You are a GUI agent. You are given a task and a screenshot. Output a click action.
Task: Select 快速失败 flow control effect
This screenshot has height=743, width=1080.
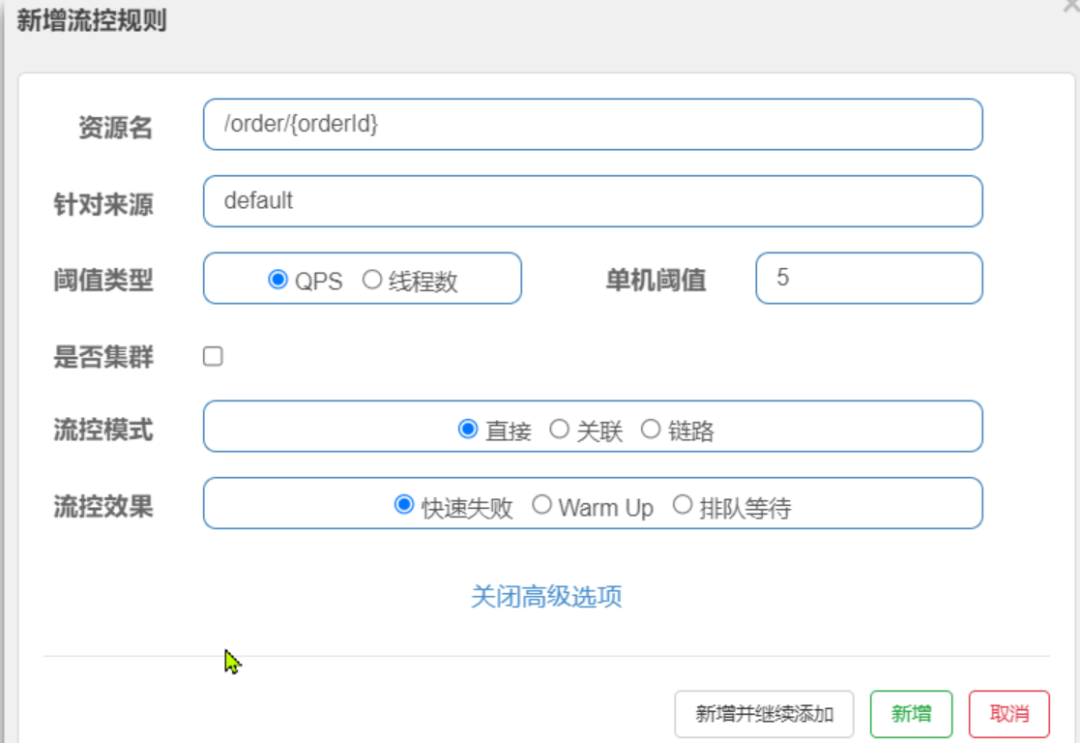tap(404, 505)
